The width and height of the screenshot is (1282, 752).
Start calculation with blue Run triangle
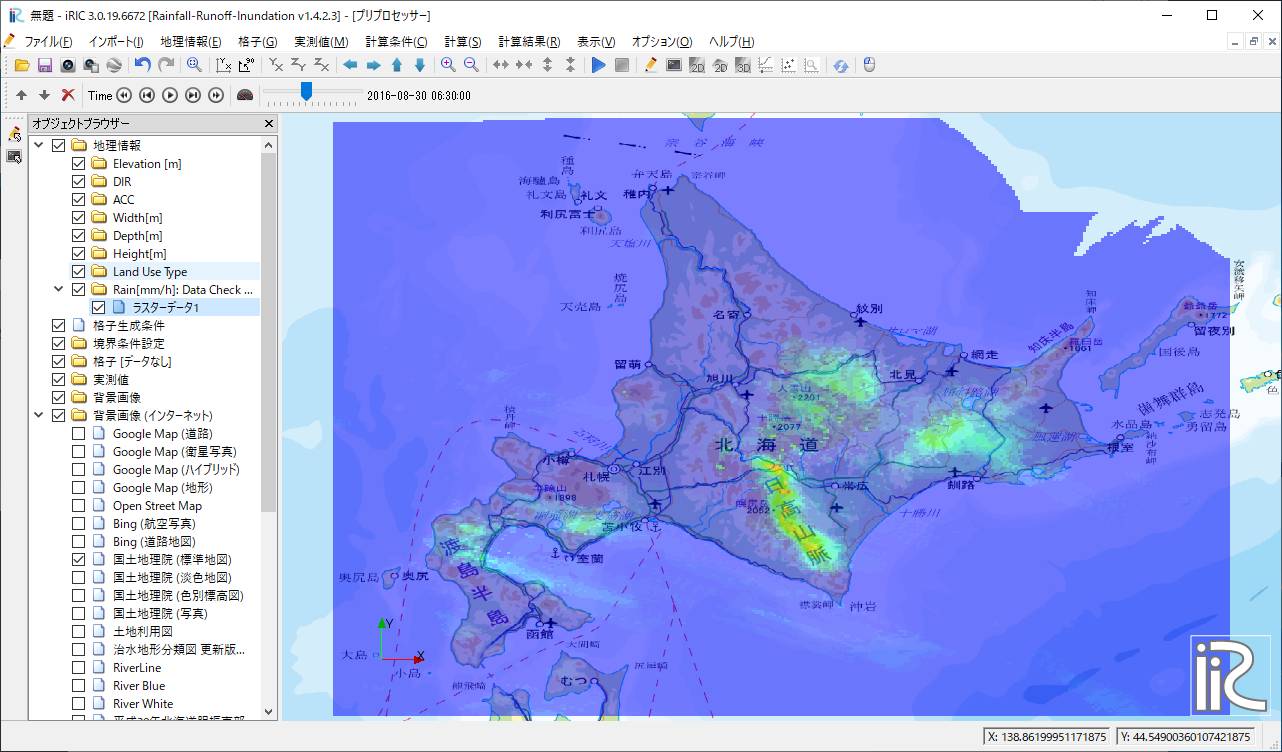tap(598, 65)
